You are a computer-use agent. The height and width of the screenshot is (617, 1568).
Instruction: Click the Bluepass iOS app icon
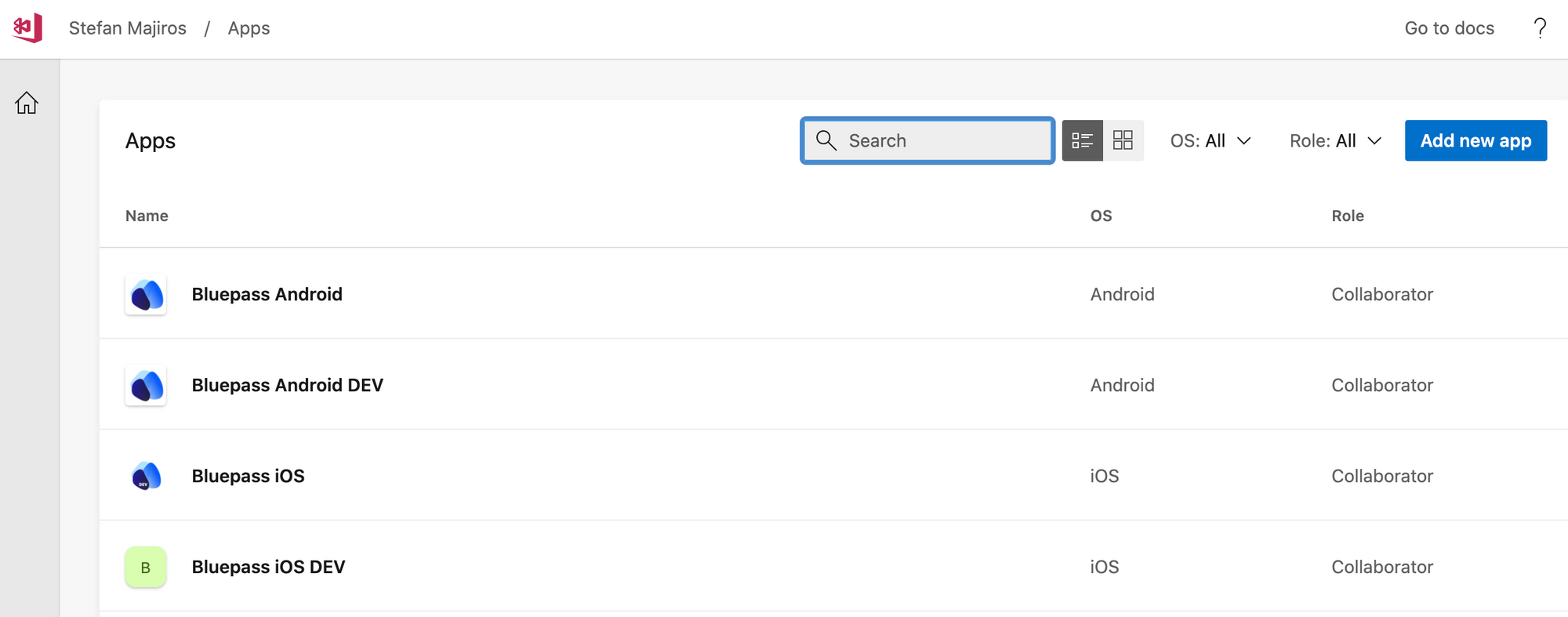point(146,476)
